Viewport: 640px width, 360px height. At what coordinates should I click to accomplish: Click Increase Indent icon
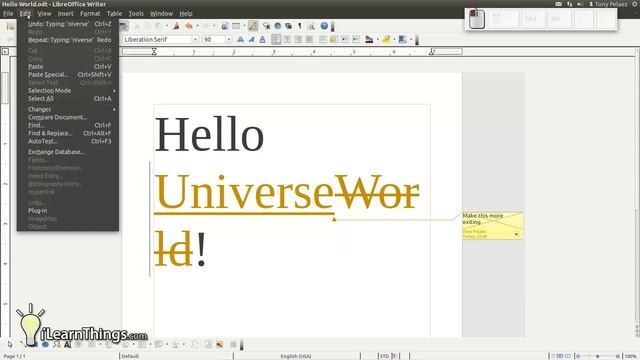[356, 40]
